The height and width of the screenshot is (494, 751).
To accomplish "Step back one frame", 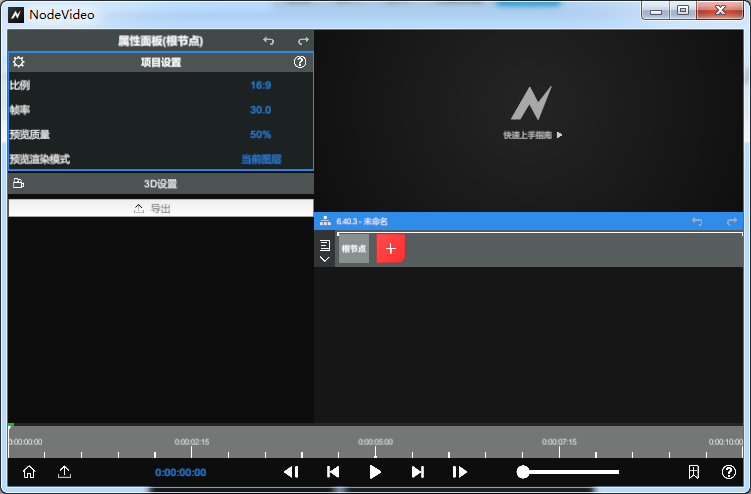I will [291, 472].
